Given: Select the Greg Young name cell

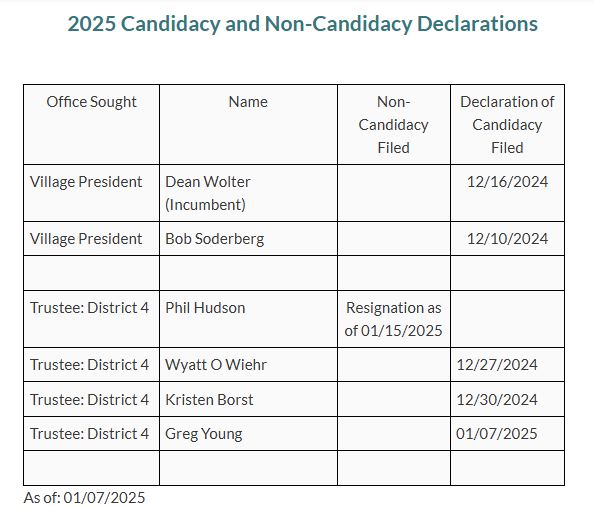Looking at the screenshot, I should 249,434.
